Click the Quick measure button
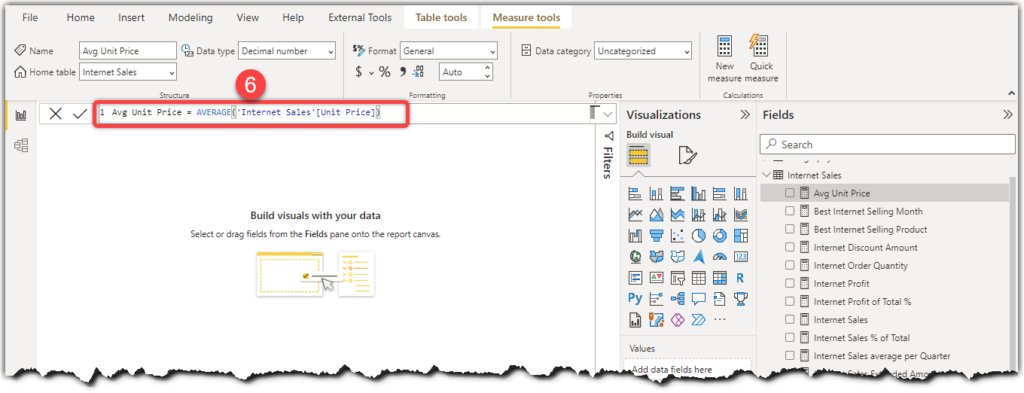Screen dimensions: 1024x393 tap(761, 59)
